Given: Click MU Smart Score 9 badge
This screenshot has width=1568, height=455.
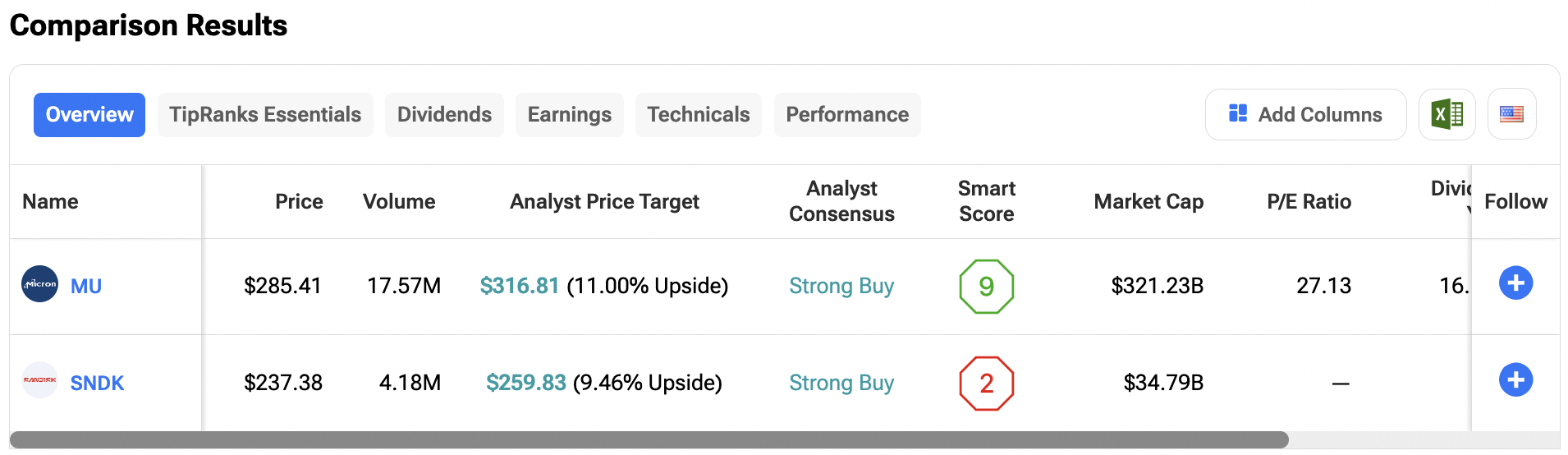Looking at the screenshot, I should pos(986,286).
